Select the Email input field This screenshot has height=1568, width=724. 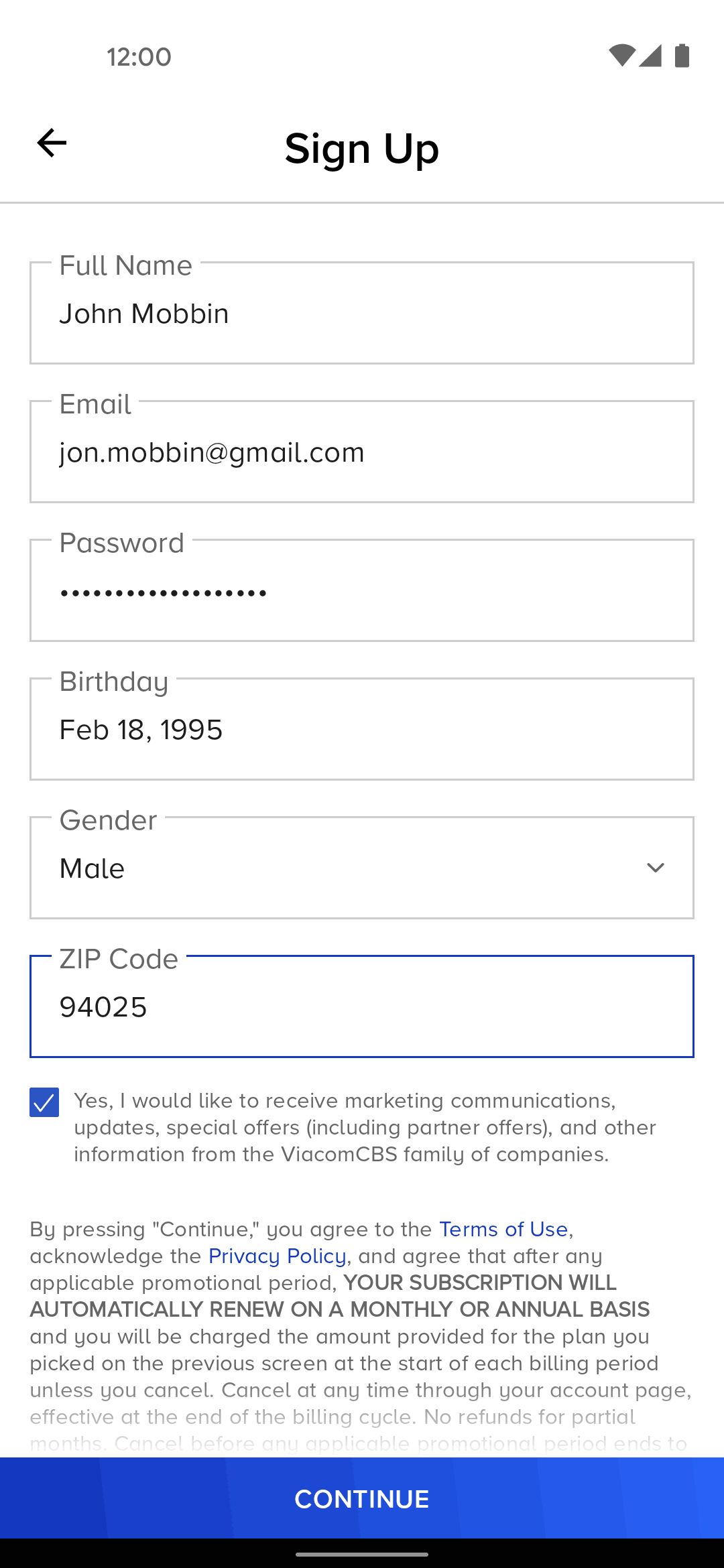[362, 452]
